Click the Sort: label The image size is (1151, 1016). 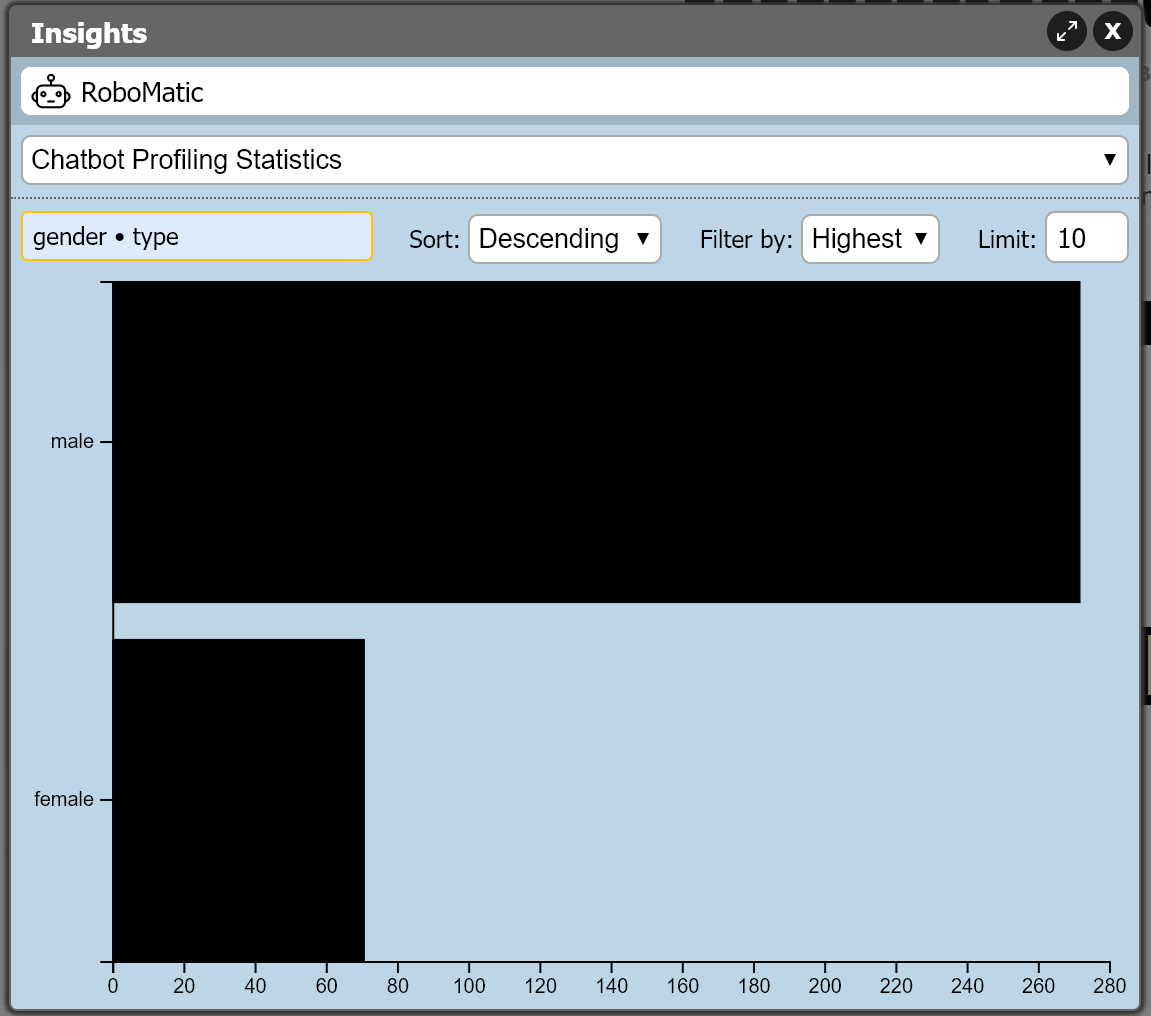(434, 239)
